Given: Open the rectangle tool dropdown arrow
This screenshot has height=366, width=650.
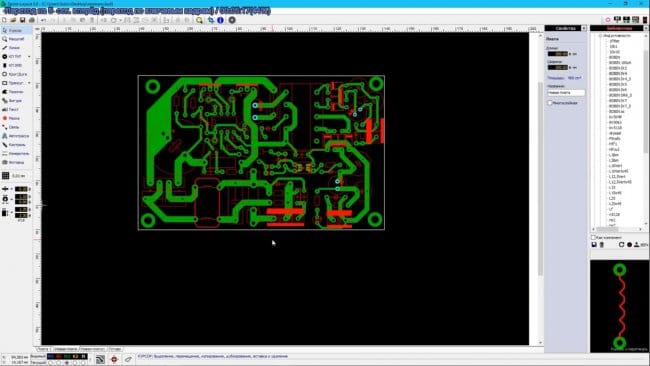Looking at the screenshot, I should 29,83.
